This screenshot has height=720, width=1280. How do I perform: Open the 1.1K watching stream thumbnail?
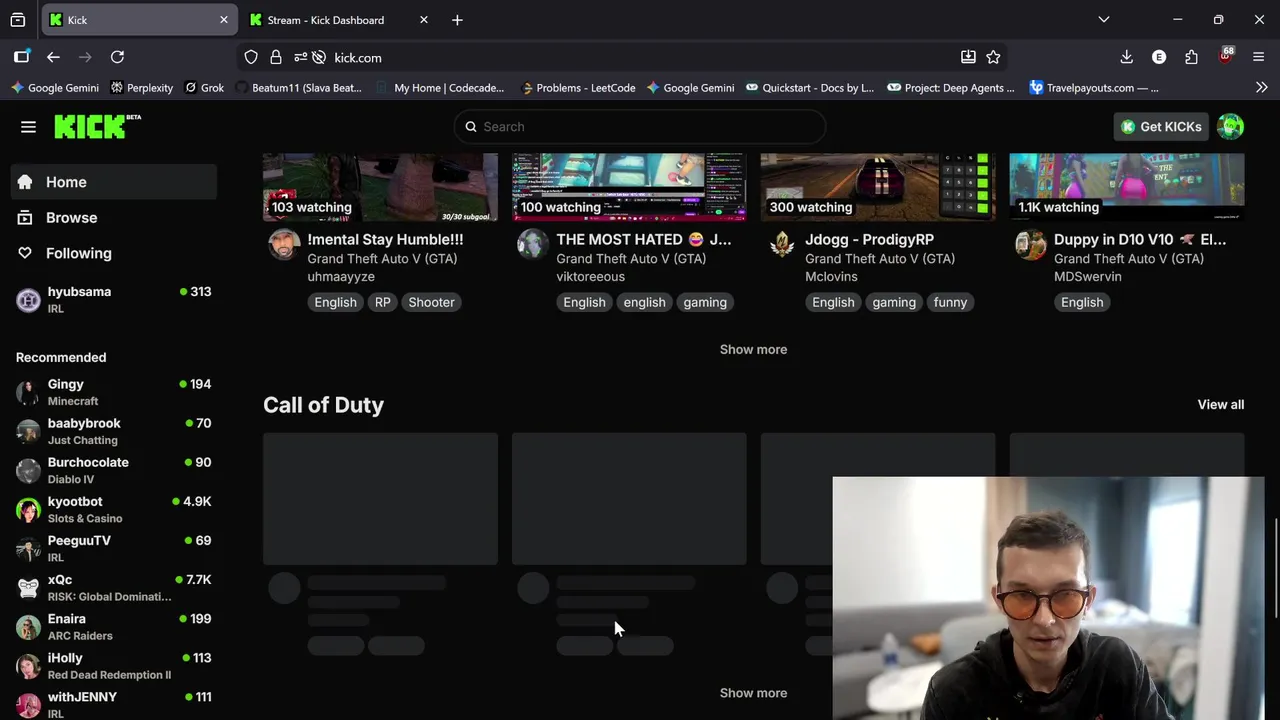[1127, 187]
